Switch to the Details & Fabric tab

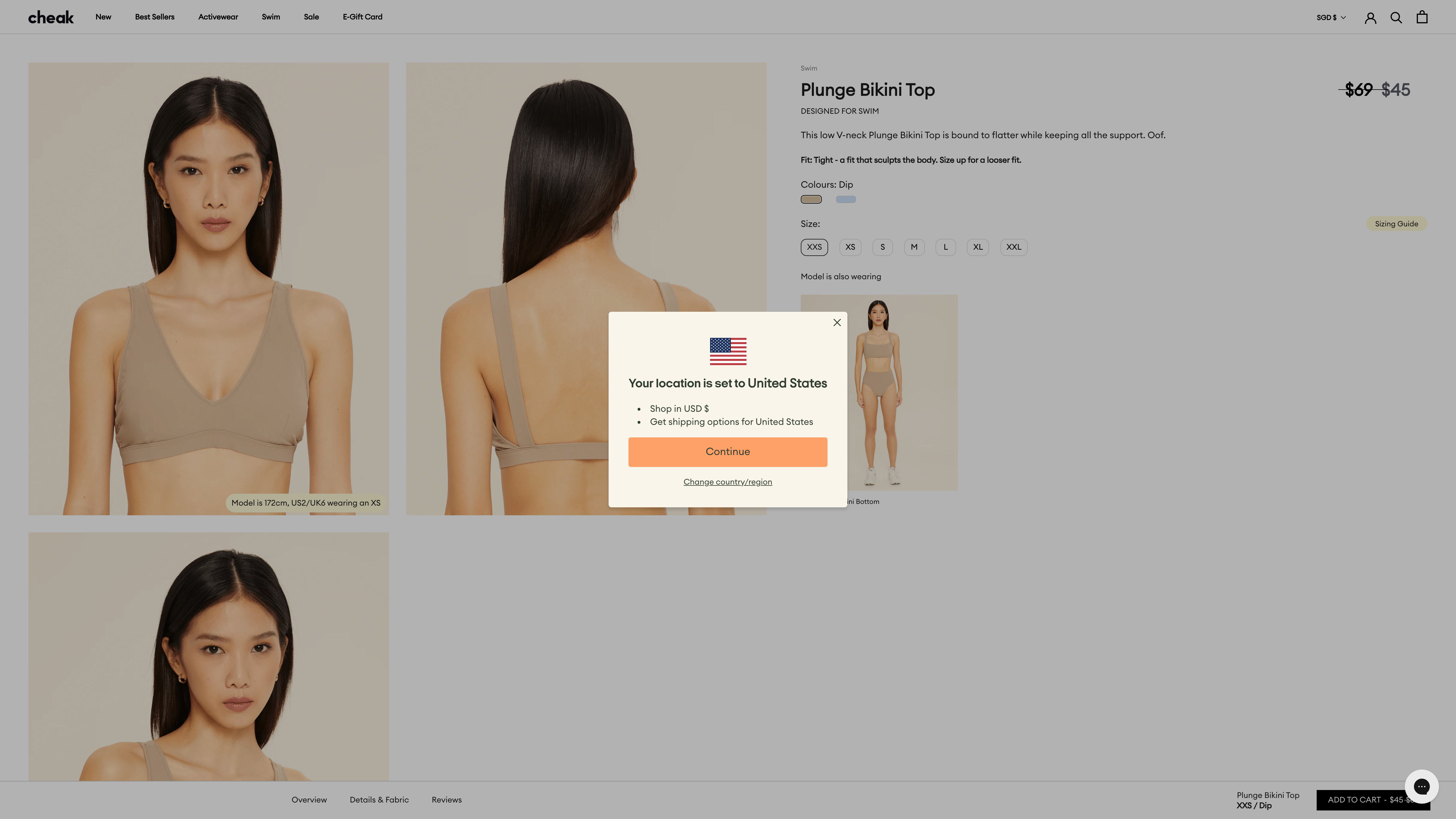(x=379, y=799)
